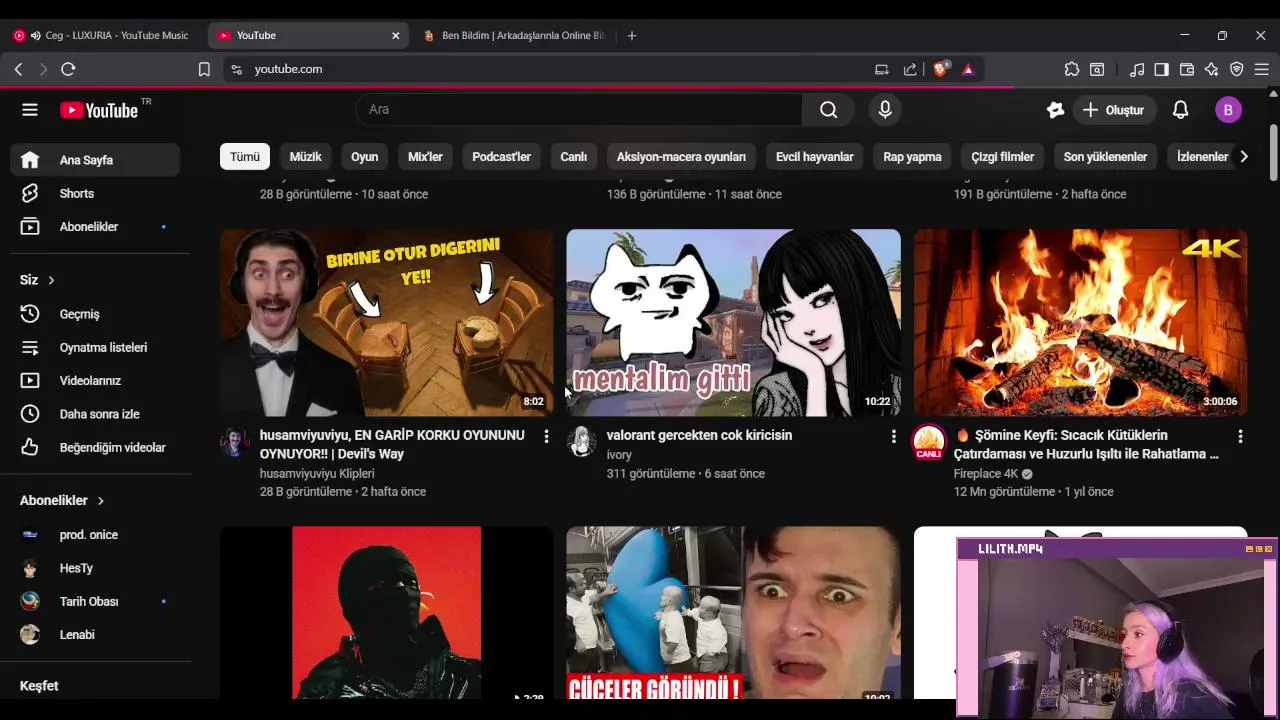Image resolution: width=1280 pixels, height=720 pixels.
Task: Open Abonelikler sidebar item
Action: pos(96,227)
